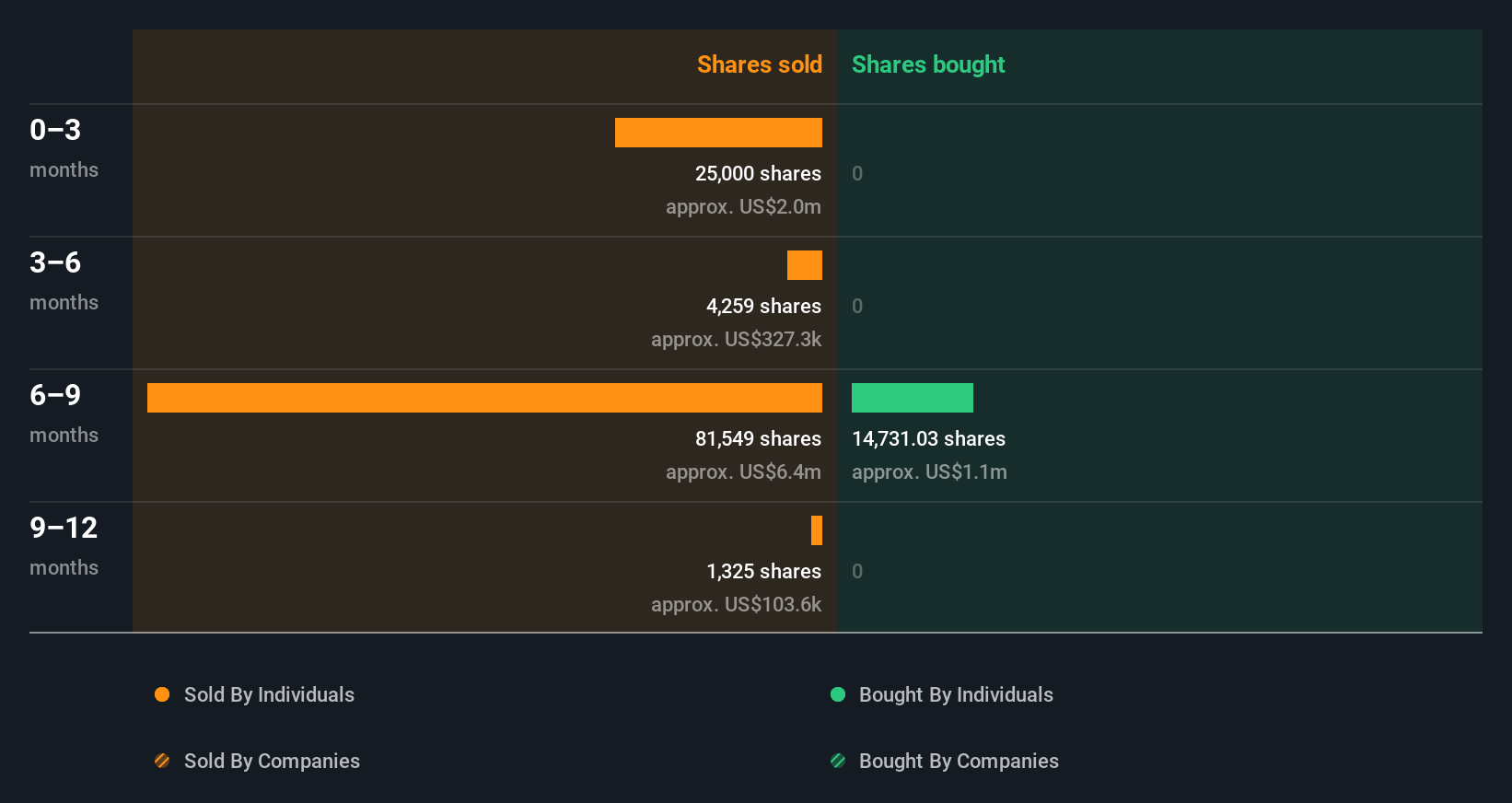Toggle the Sold By Individuals legend label
Image resolution: width=1512 pixels, height=803 pixels.
coord(269,695)
